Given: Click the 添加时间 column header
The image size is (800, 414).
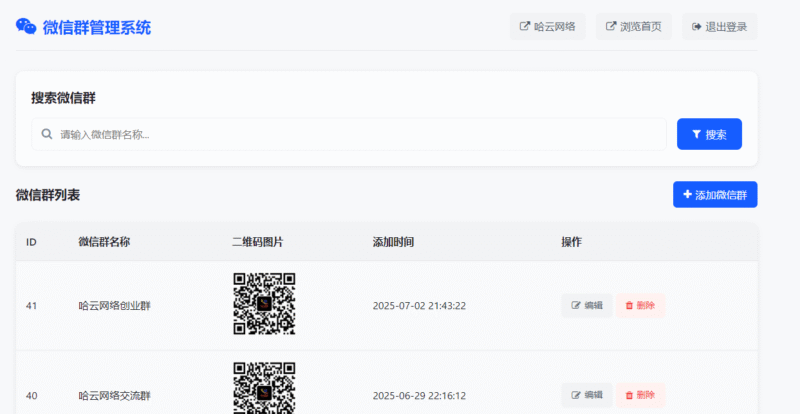Looking at the screenshot, I should click(393, 242).
